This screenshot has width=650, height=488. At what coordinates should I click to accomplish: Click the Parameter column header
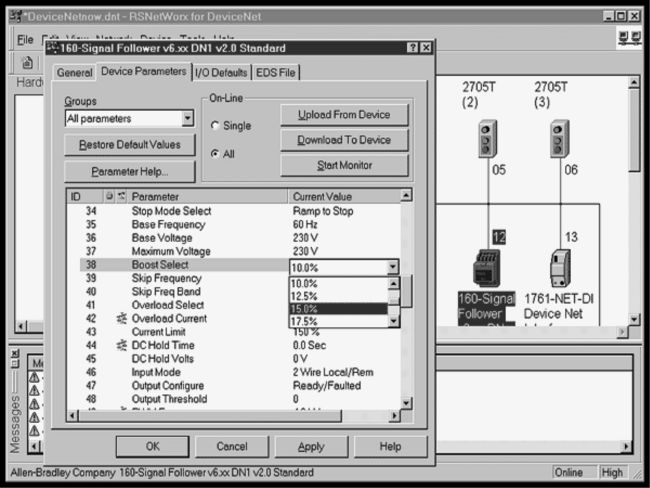point(207,196)
